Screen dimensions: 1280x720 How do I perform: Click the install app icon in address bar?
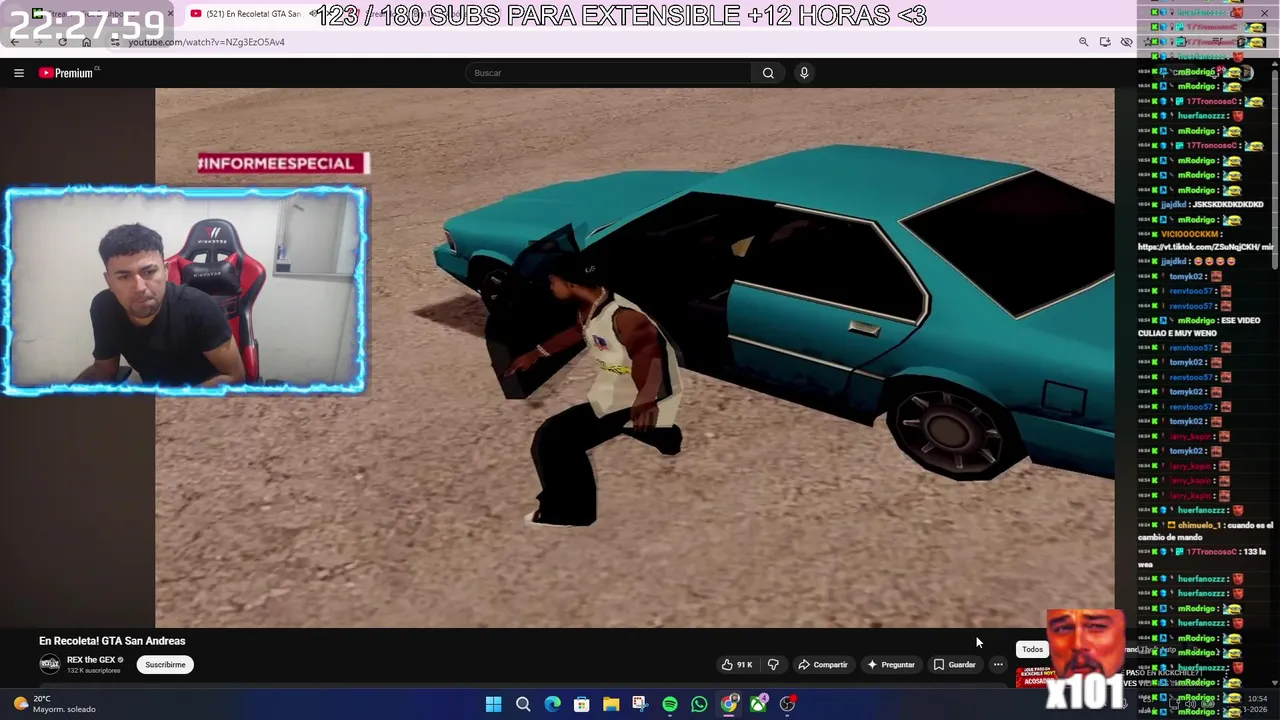[1105, 42]
